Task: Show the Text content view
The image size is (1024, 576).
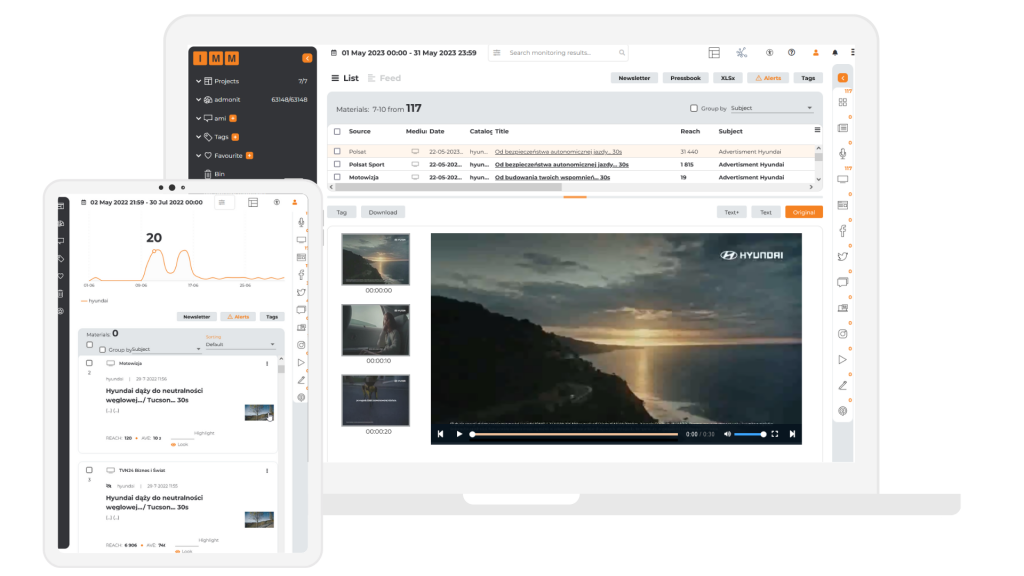Action: click(765, 212)
